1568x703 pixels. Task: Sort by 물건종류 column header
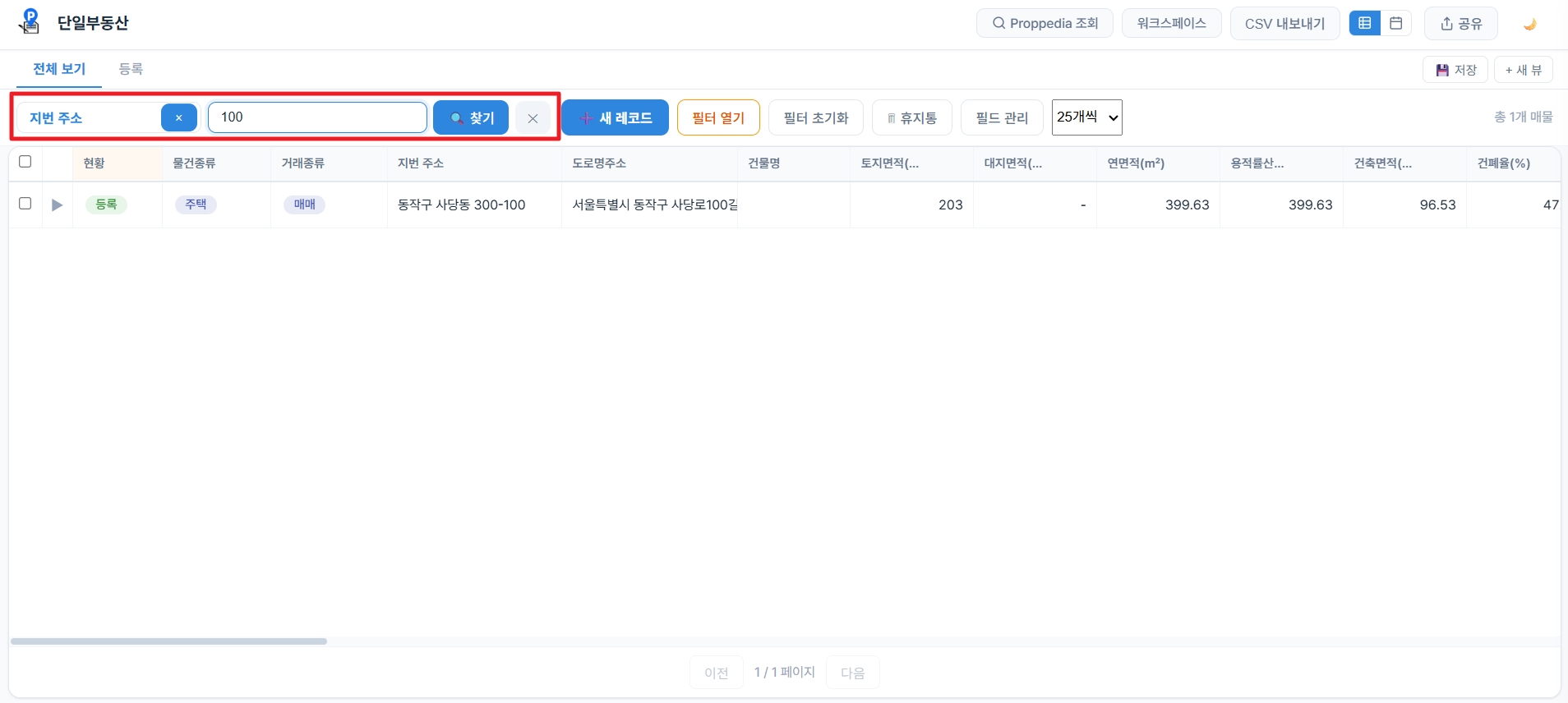click(x=216, y=163)
